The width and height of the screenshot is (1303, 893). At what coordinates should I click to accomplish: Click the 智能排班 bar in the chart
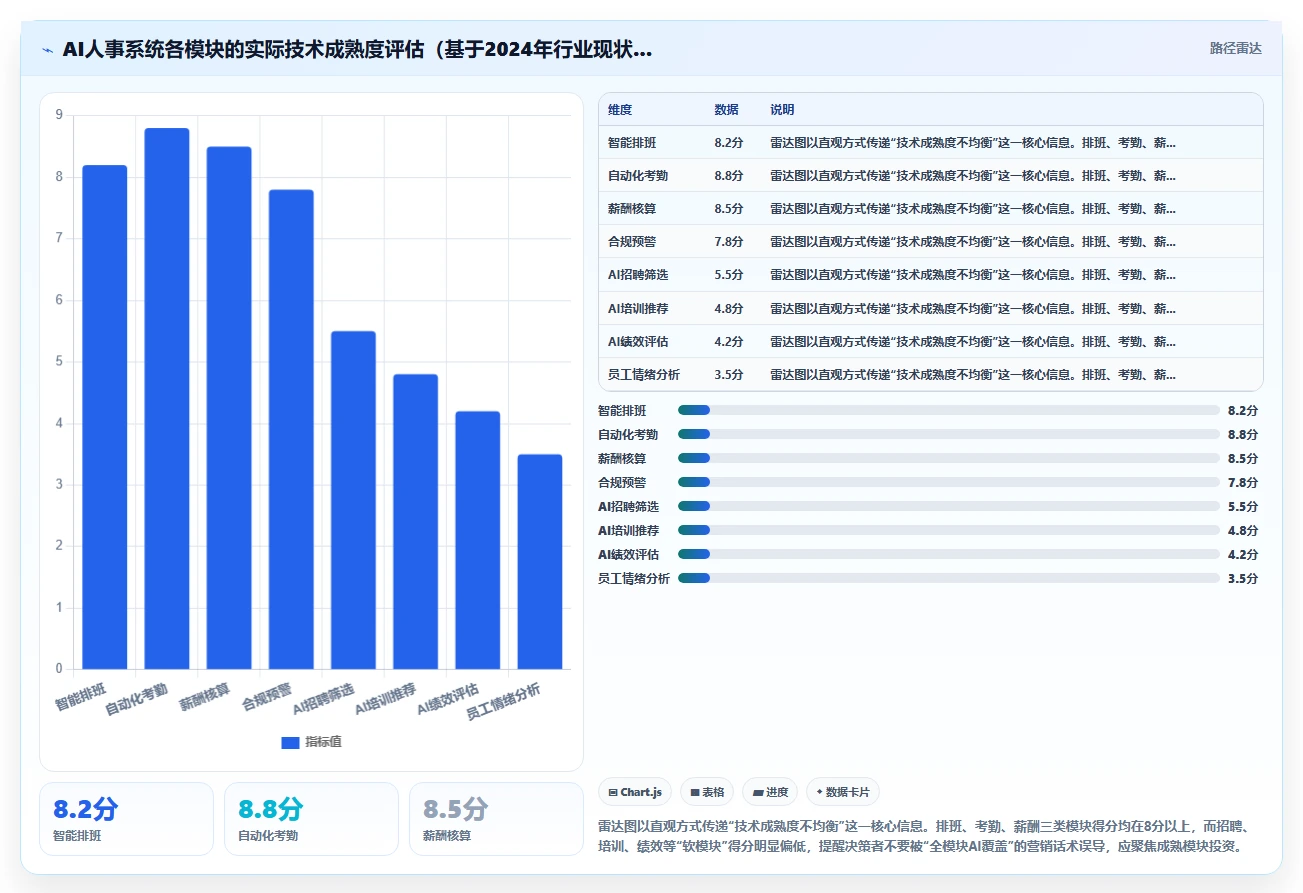[105, 417]
